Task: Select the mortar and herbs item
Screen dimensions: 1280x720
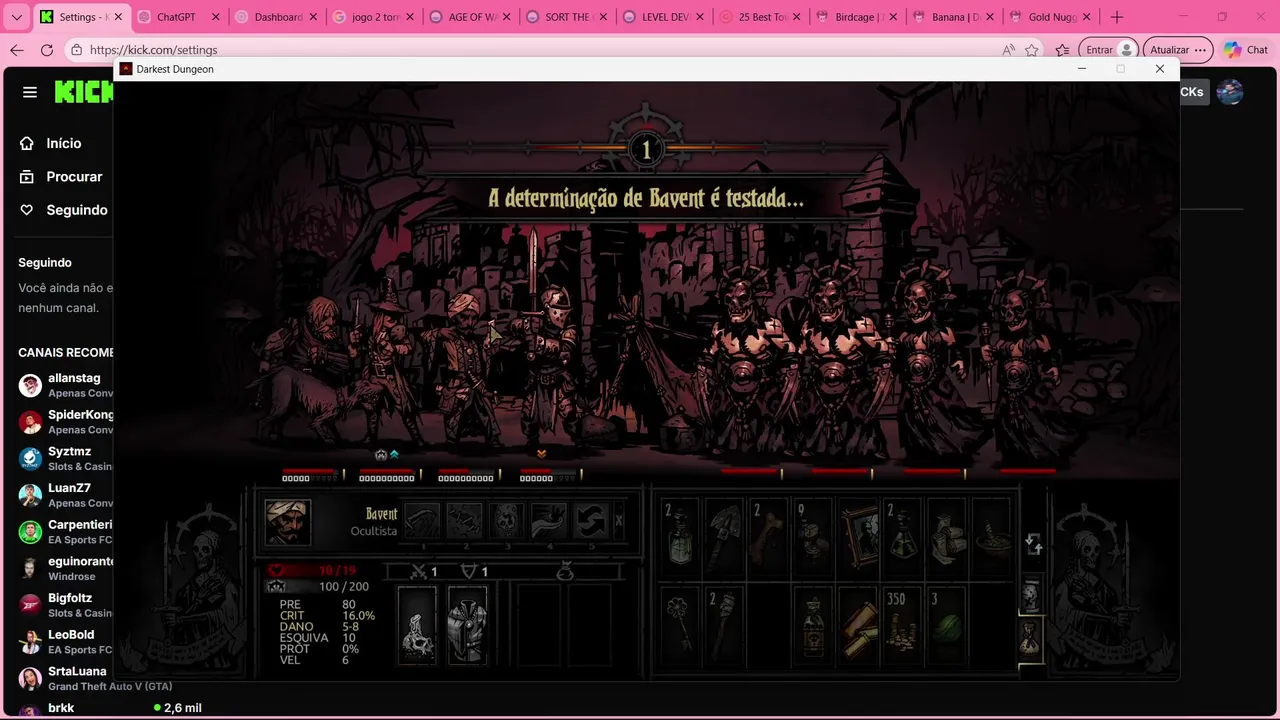Action: tap(990, 535)
